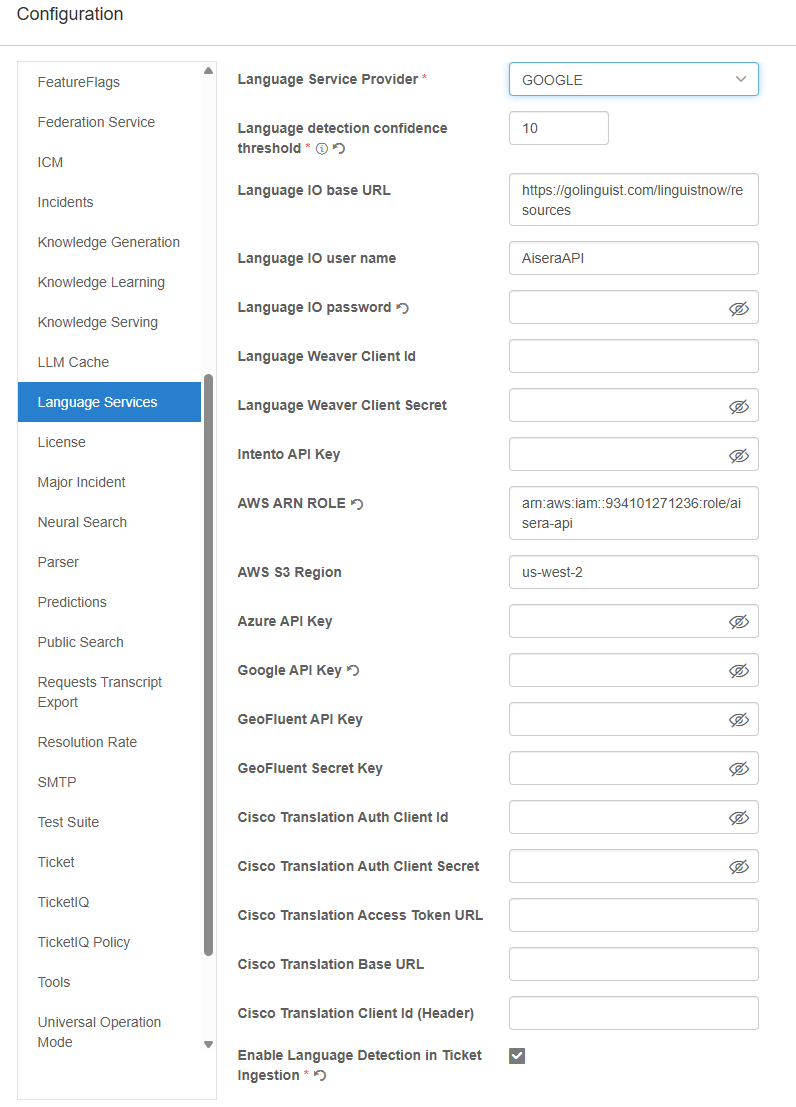Uncheck Enable Language Detection in Ticket Ingestion
Image resolution: width=796 pixels, height=1107 pixels.
[517, 1056]
